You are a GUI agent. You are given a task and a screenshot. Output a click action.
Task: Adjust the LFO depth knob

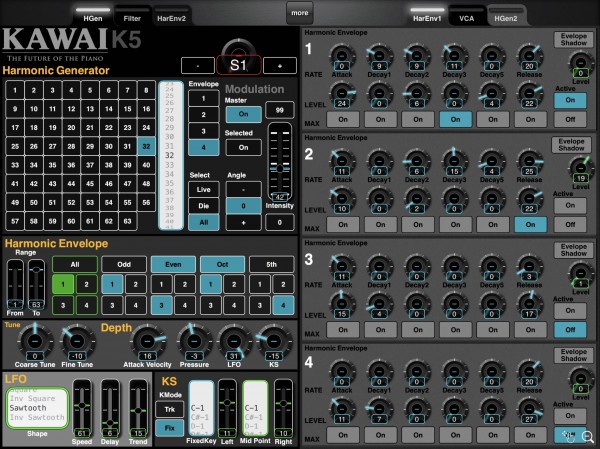234,341
